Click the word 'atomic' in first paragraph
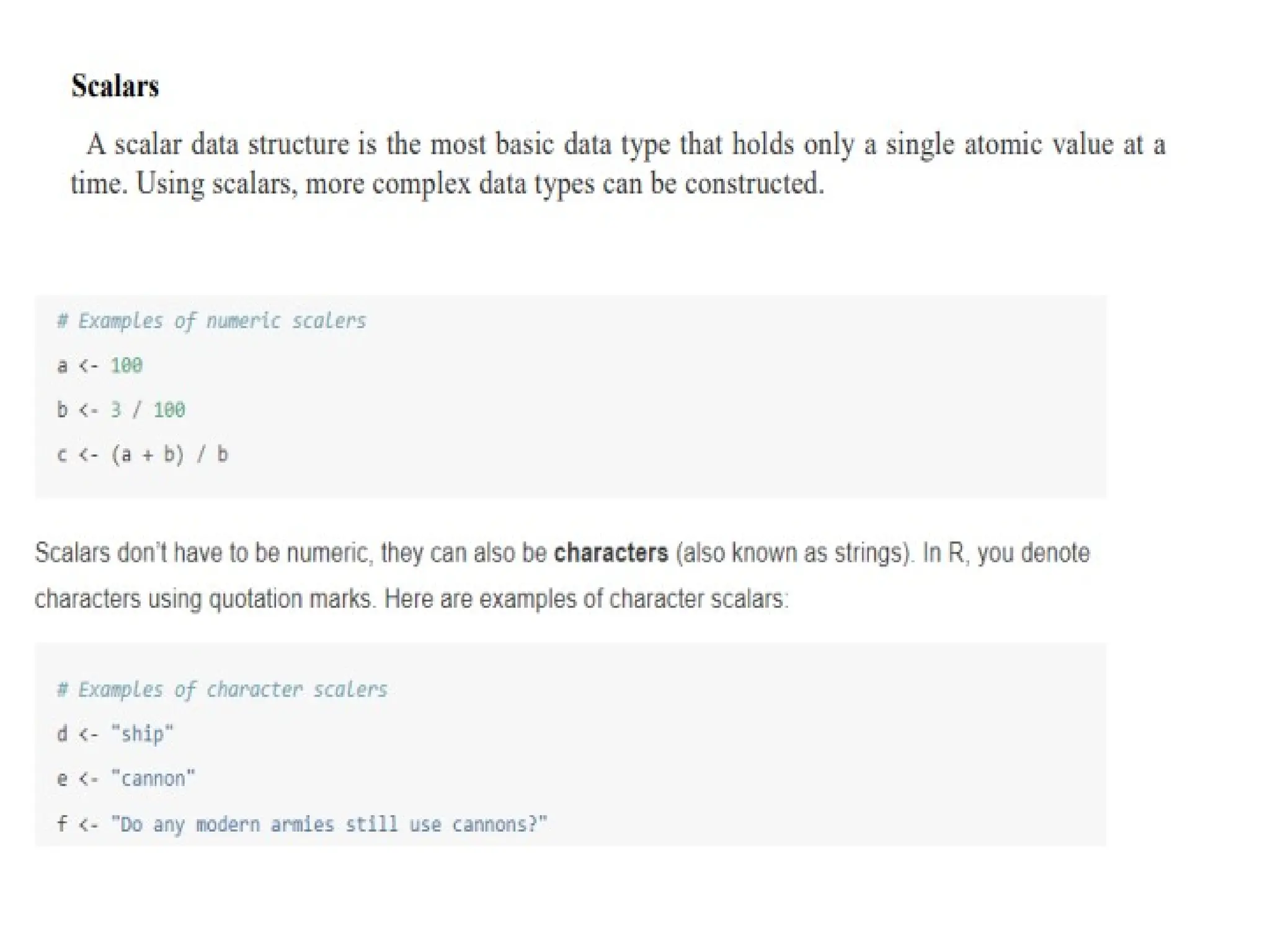Image resolution: width=1270 pixels, height=952 pixels. [1003, 144]
